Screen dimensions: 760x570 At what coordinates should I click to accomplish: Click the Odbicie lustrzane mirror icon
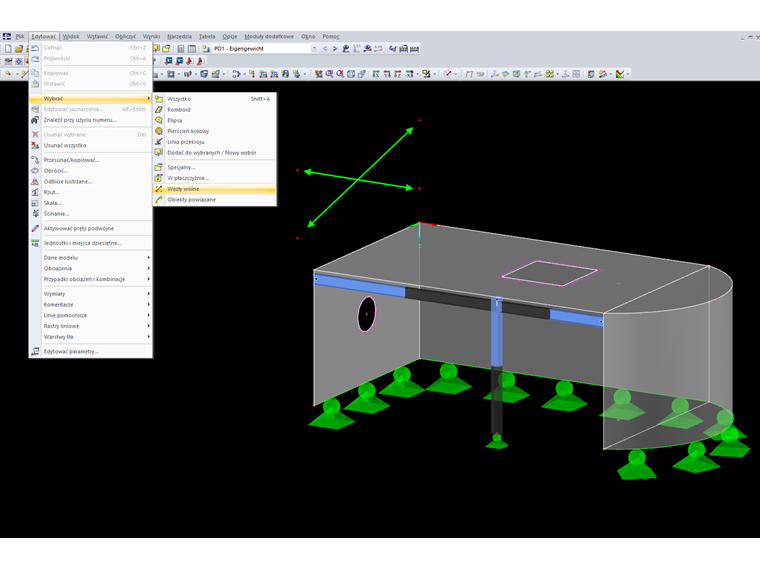[x=35, y=181]
